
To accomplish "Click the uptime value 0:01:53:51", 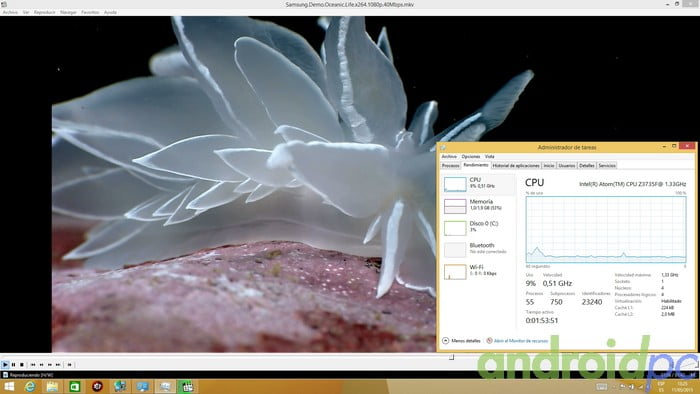I will point(542,320).
